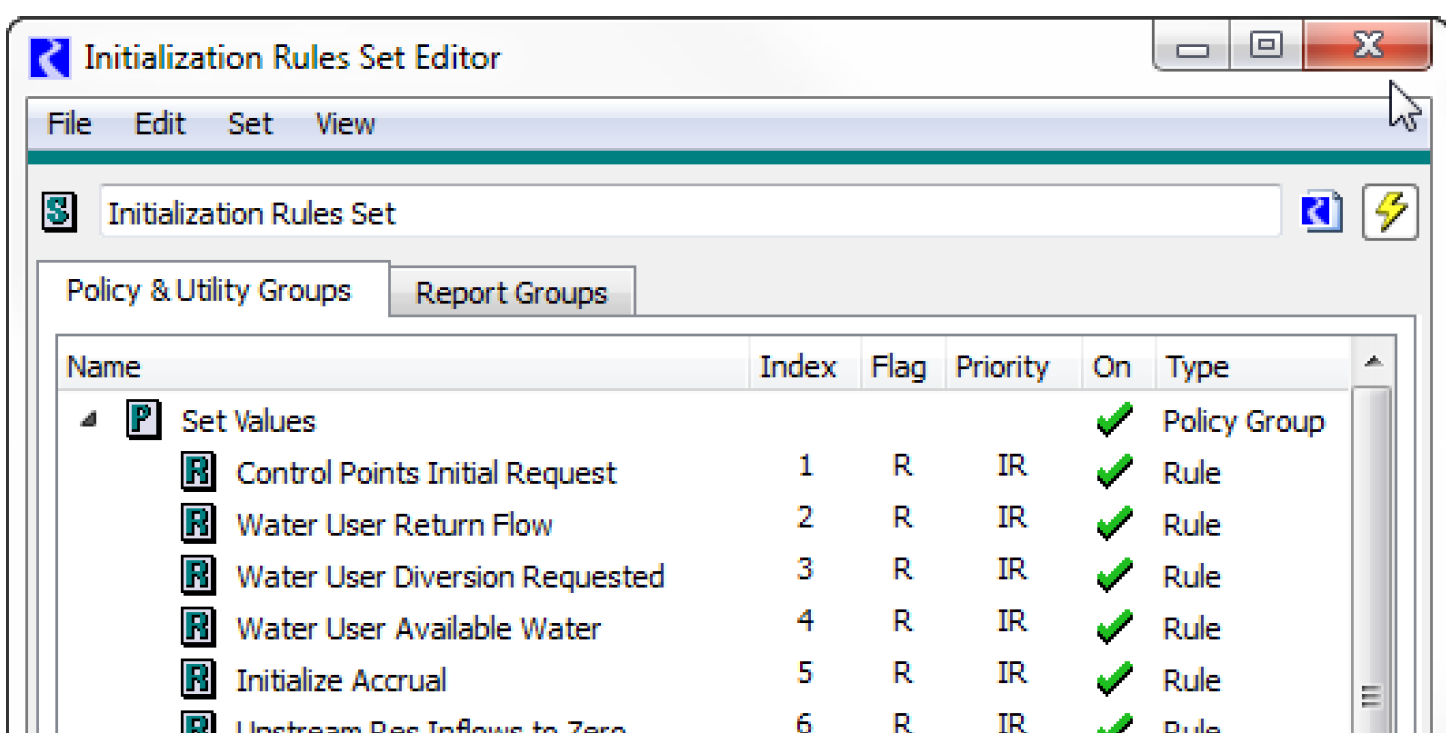Open the File menu

pyautogui.click(x=69, y=124)
